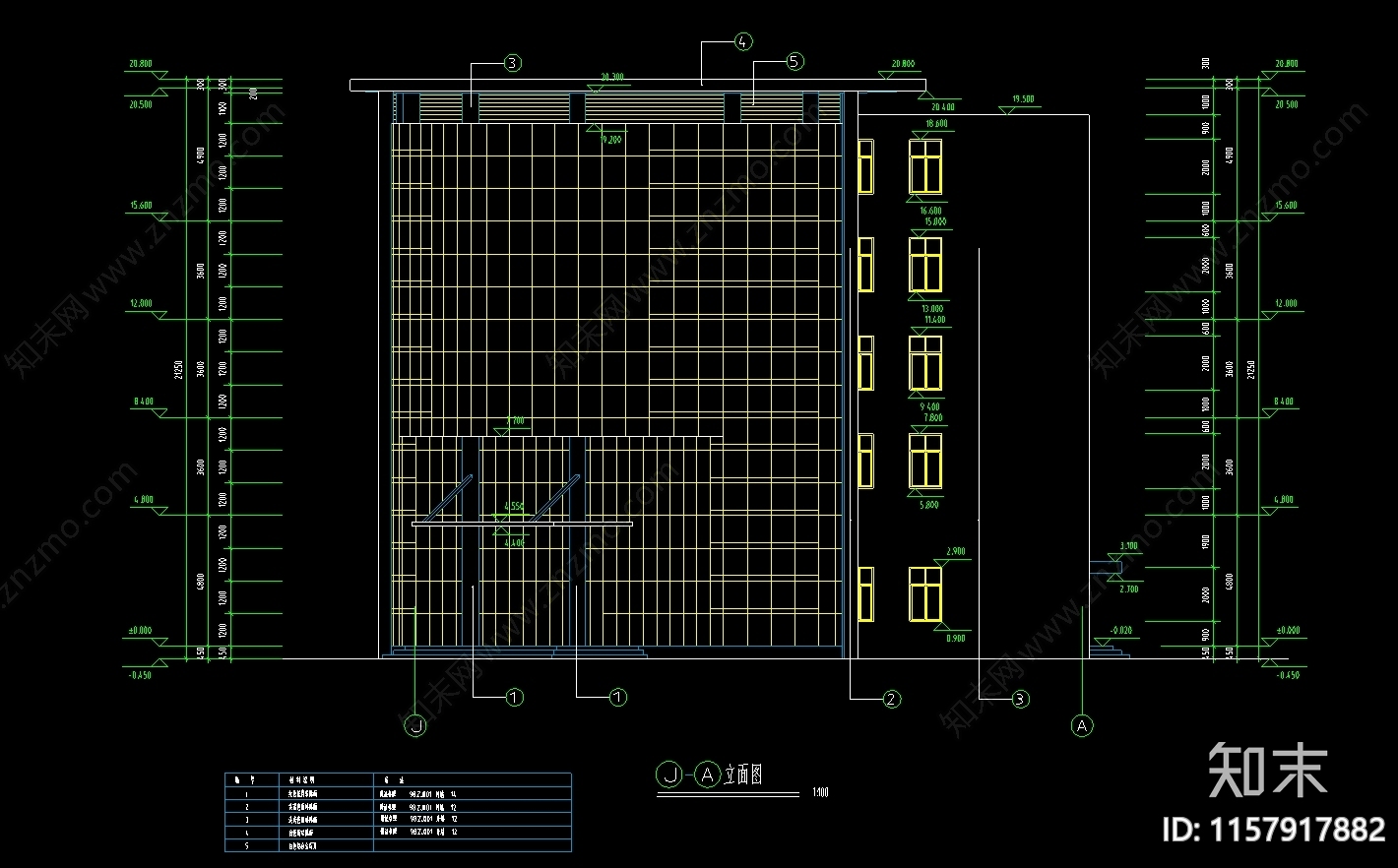
Task: Click callout bubble number 5 near the roof
Action: click(x=794, y=61)
